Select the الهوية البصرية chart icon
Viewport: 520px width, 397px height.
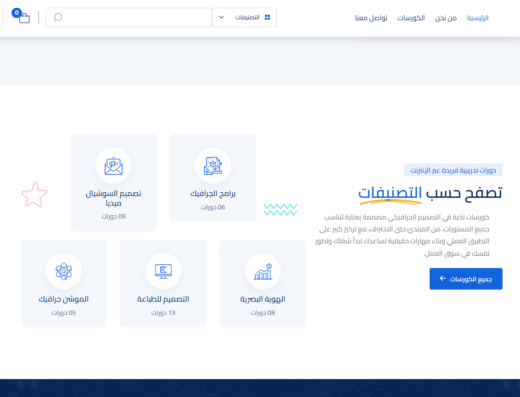pyautogui.click(x=263, y=271)
